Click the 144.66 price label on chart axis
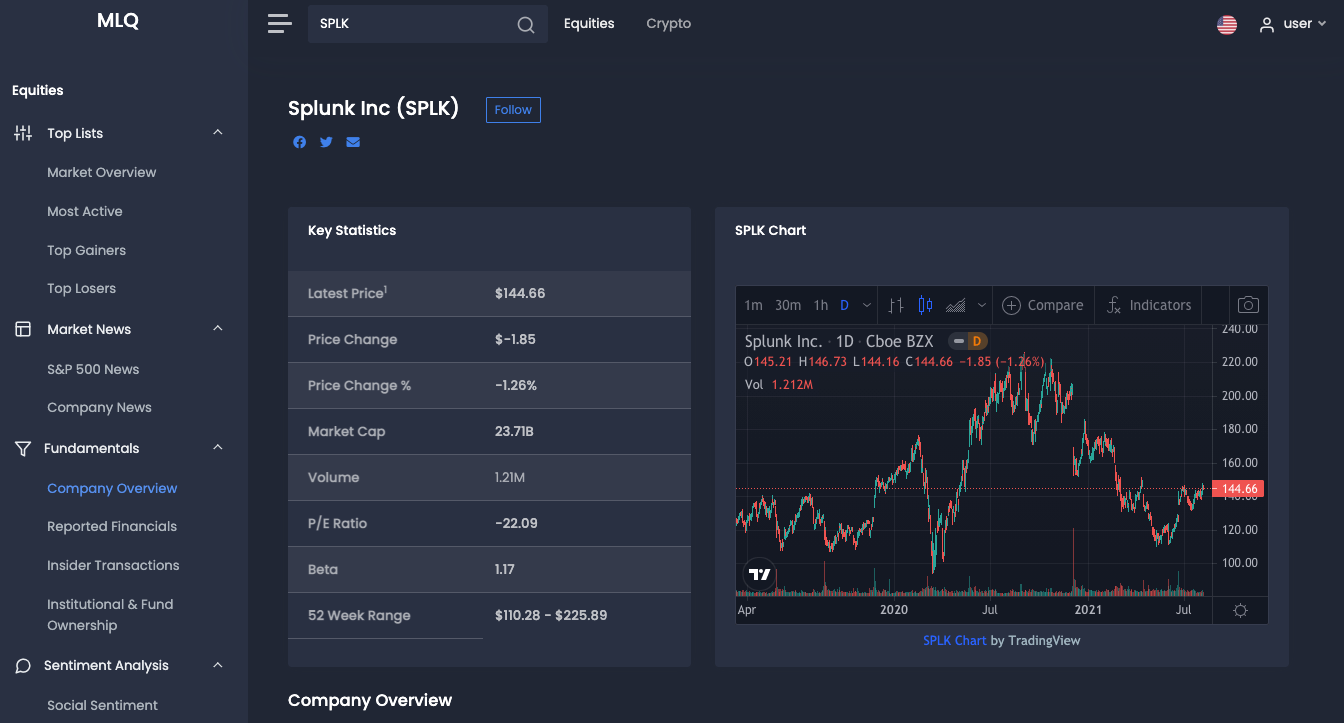 pos(1239,489)
